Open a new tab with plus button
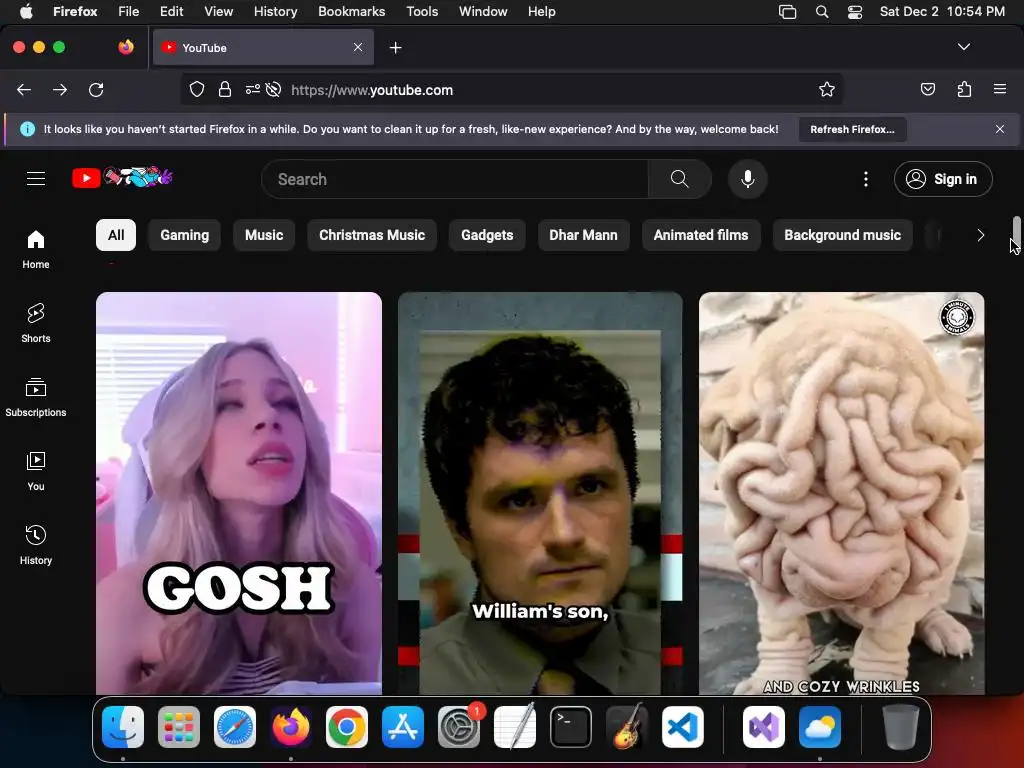The width and height of the screenshot is (1024, 768). point(395,48)
